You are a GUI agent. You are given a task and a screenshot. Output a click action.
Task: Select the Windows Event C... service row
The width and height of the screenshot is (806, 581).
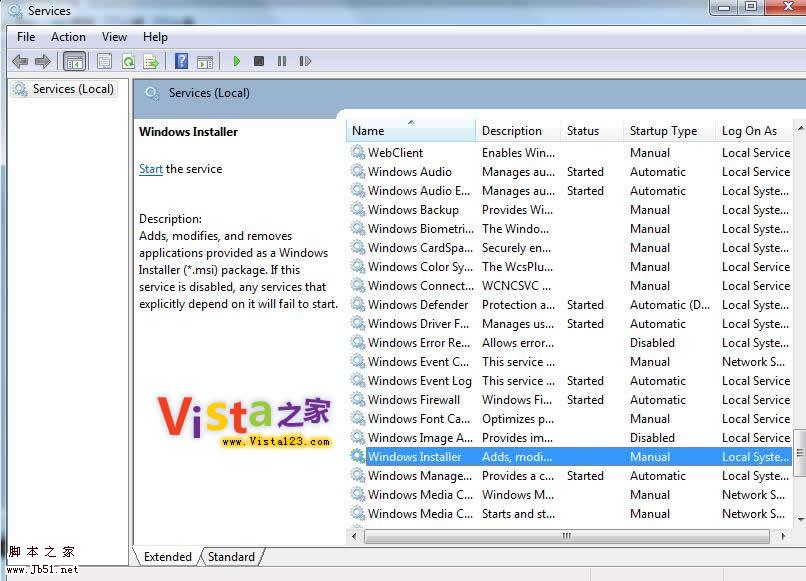coord(570,361)
